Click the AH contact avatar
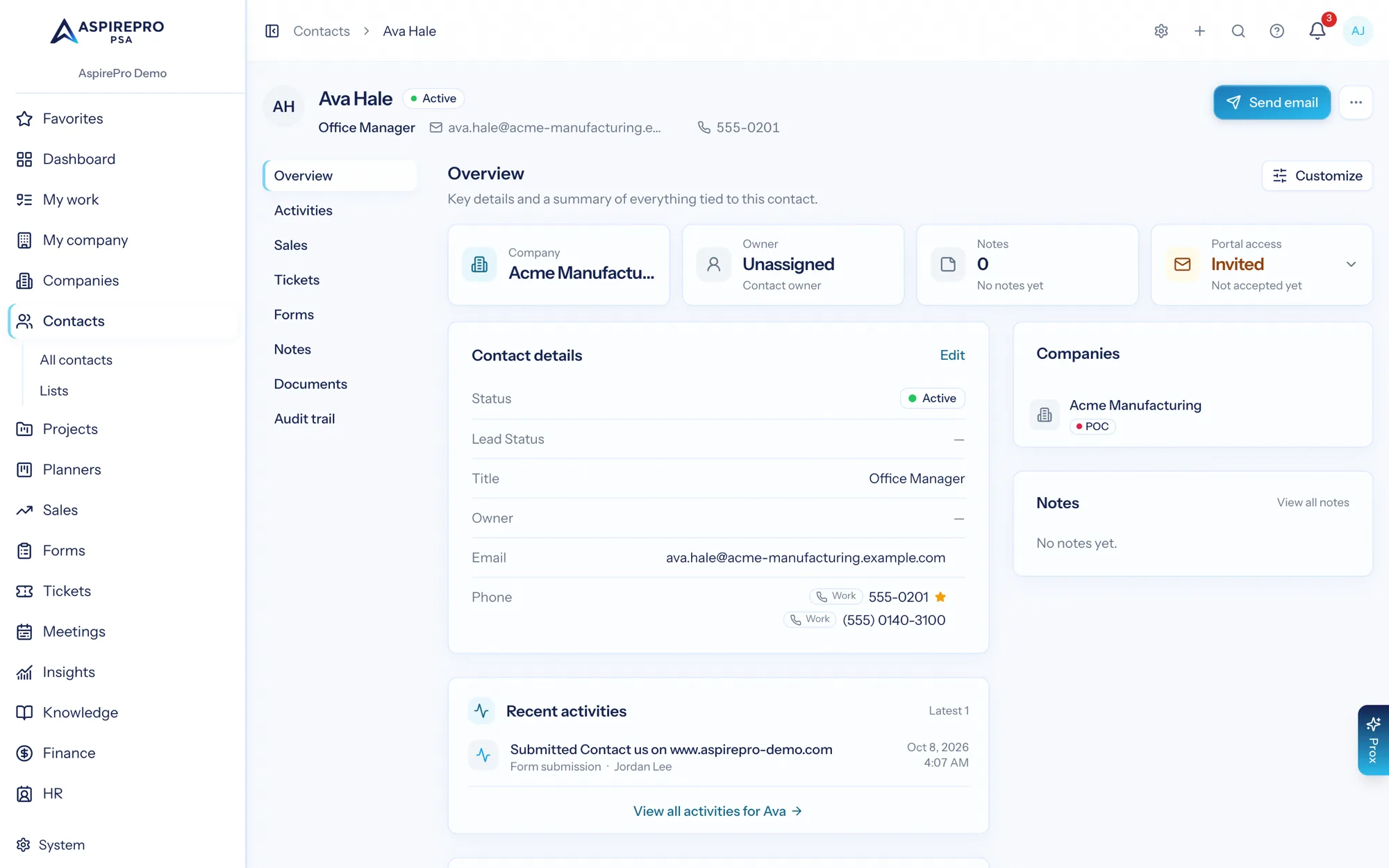The image size is (1389, 868). [283, 107]
